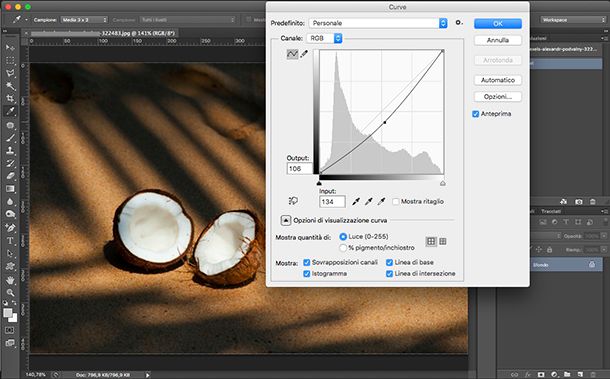Image resolution: width=610 pixels, height=379 pixels.
Task: Open status bar info arrow menu
Action: tap(147, 375)
